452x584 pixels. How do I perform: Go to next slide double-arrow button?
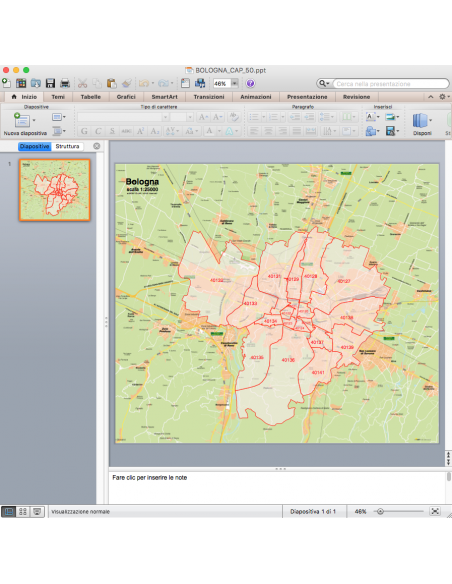[448, 462]
